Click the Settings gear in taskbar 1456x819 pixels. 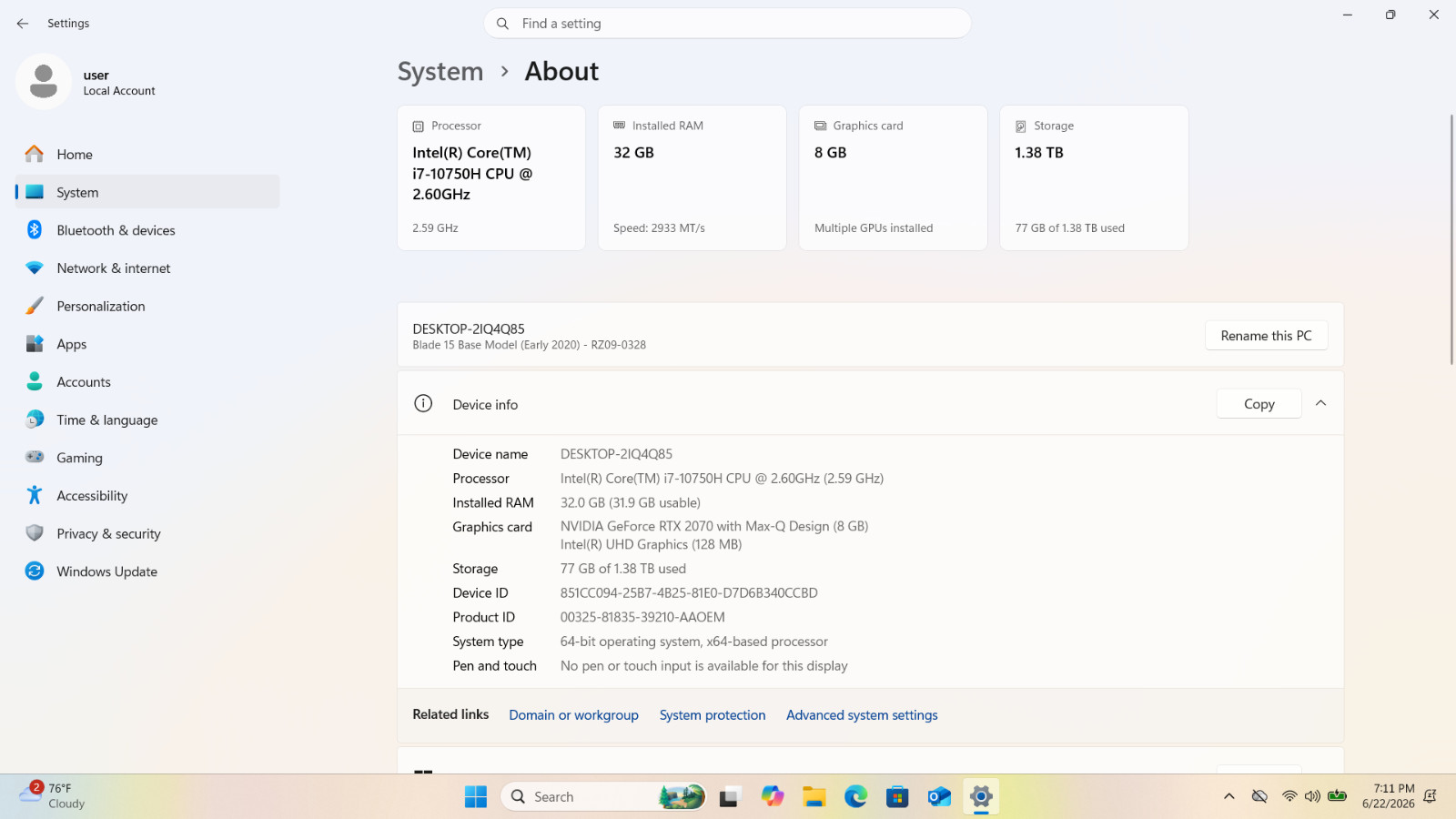click(981, 797)
